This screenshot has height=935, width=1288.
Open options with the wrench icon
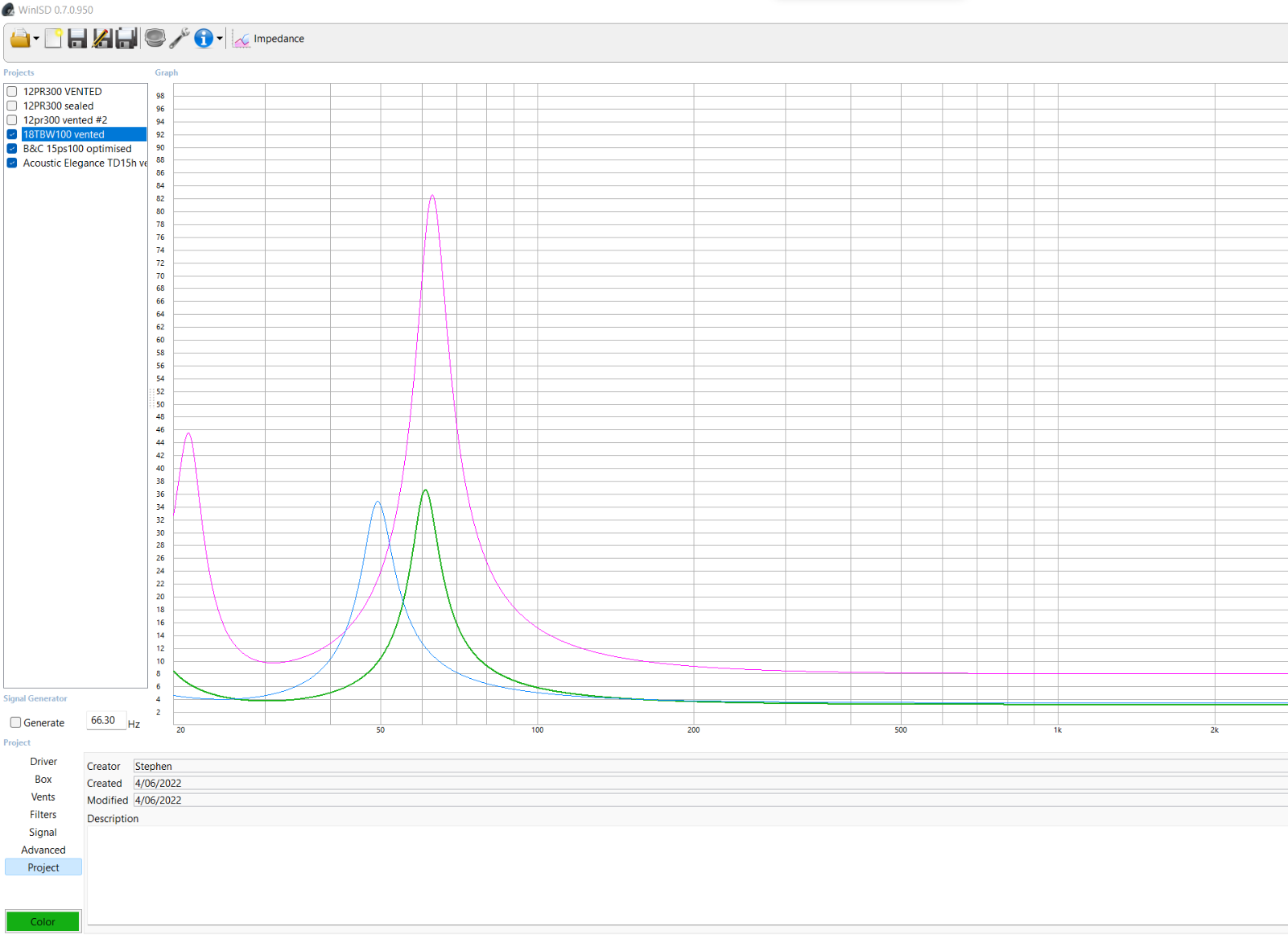pos(180,38)
